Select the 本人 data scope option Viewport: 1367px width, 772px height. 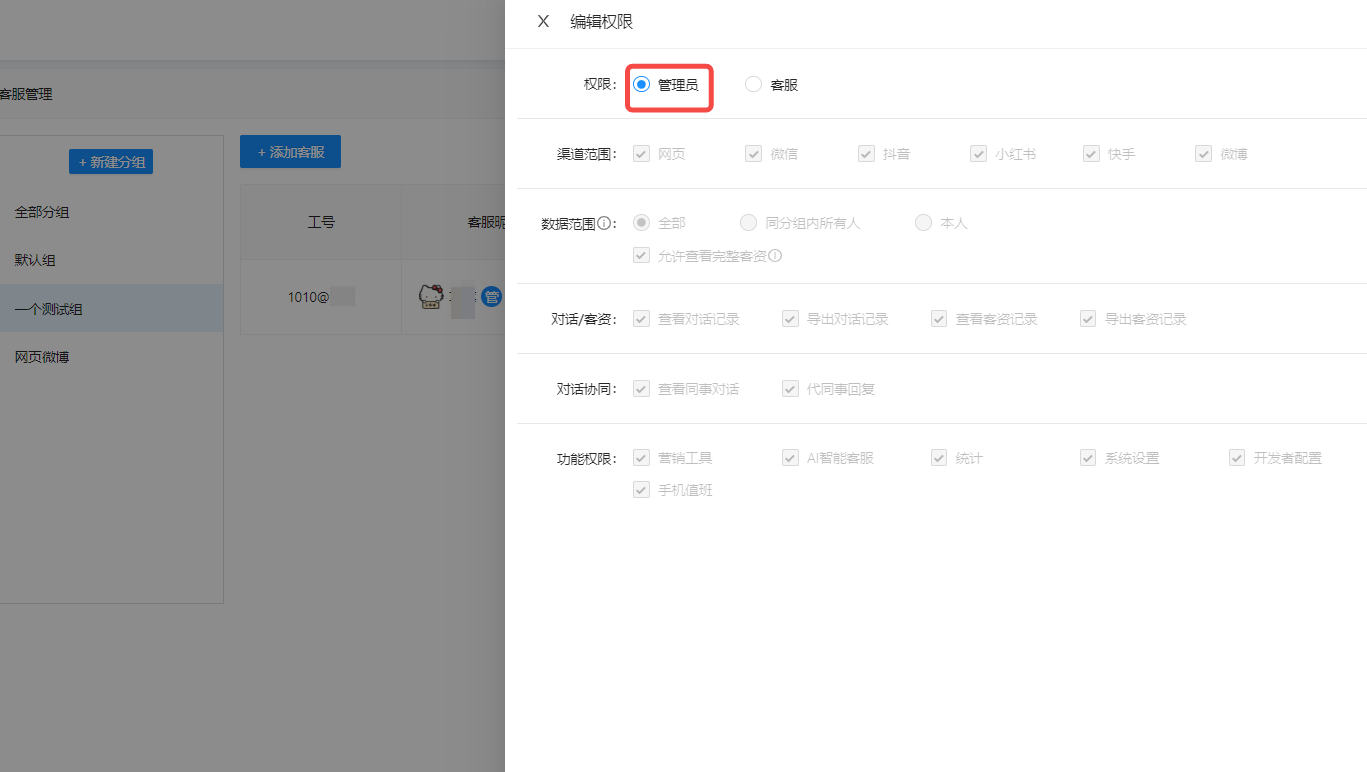point(923,222)
